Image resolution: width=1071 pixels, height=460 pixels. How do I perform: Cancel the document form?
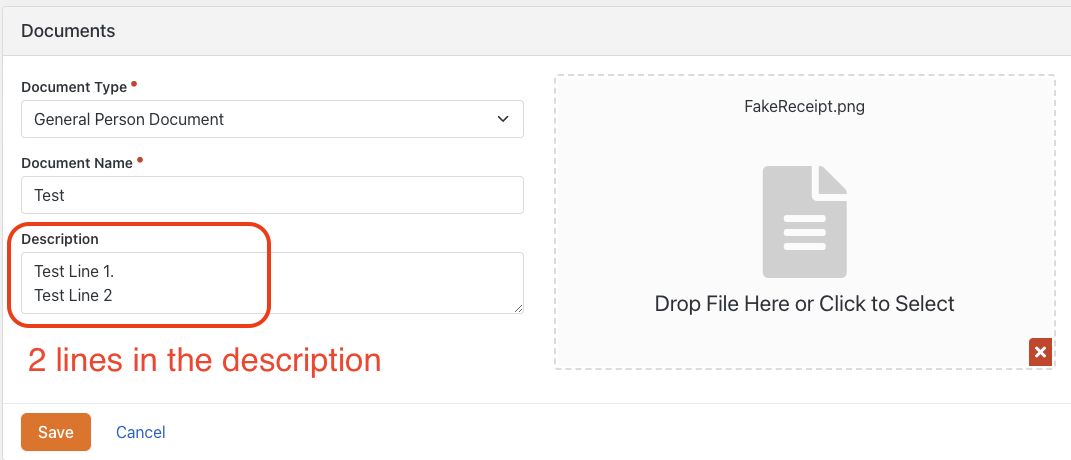(141, 432)
